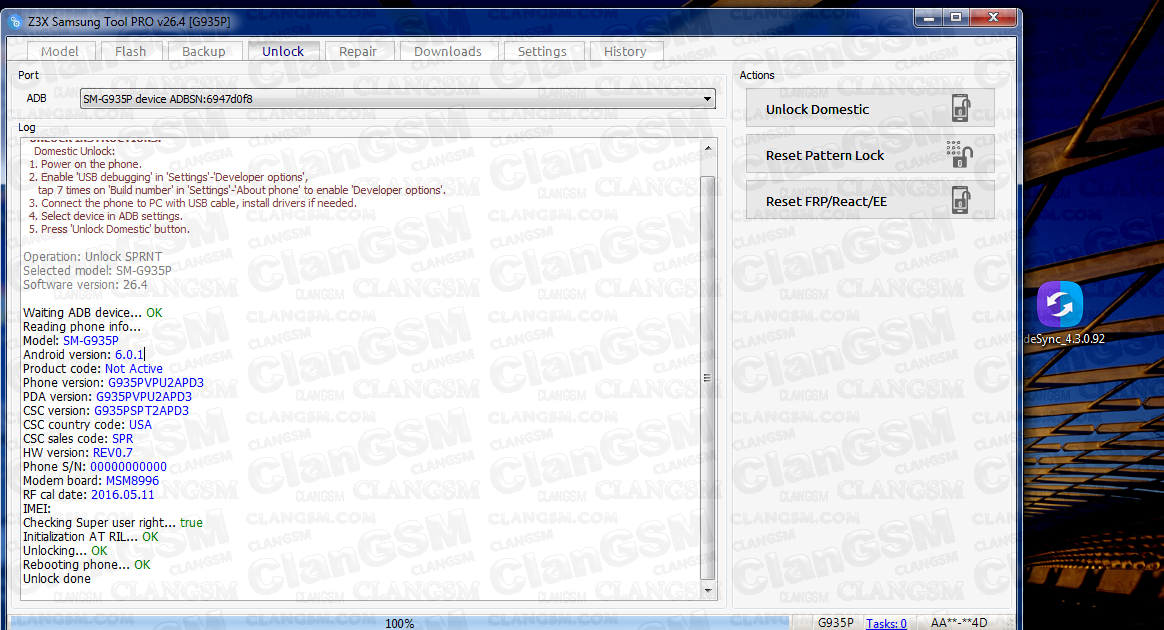This screenshot has width=1164, height=630.
Task: Click the phone unlock icon on Unlock Domestic
Action: point(961,108)
